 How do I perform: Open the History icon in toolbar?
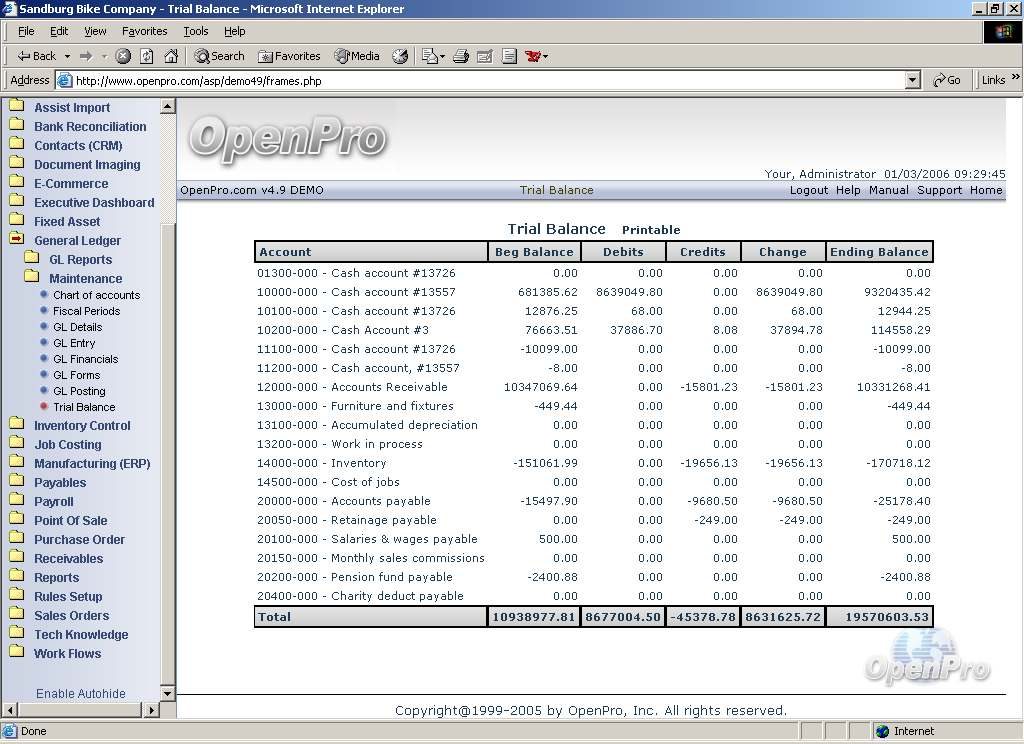click(x=400, y=56)
